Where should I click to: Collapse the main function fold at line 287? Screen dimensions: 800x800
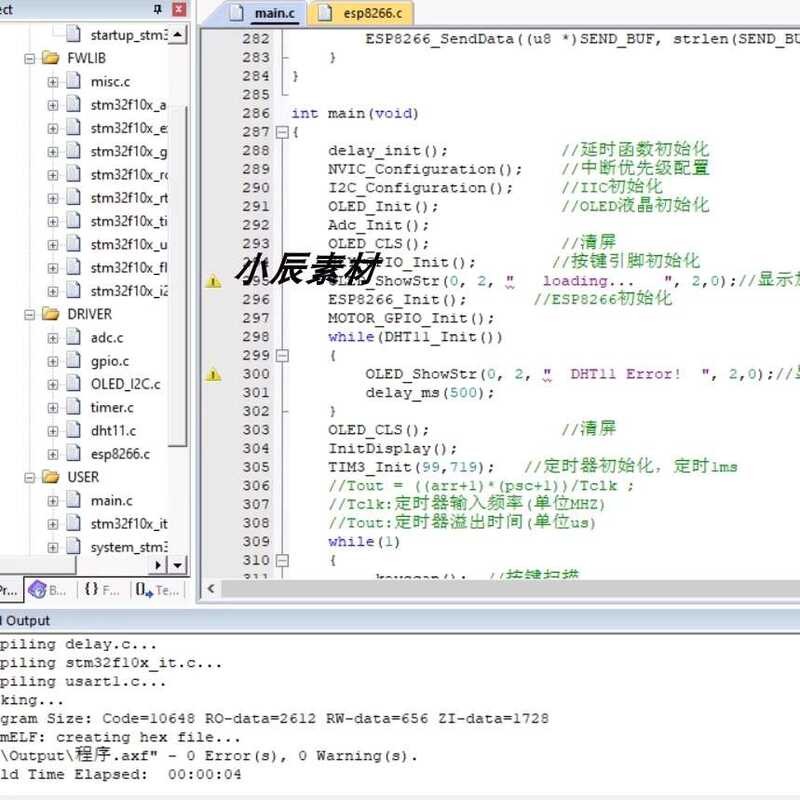pyautogui.click(x=282, y=132)
